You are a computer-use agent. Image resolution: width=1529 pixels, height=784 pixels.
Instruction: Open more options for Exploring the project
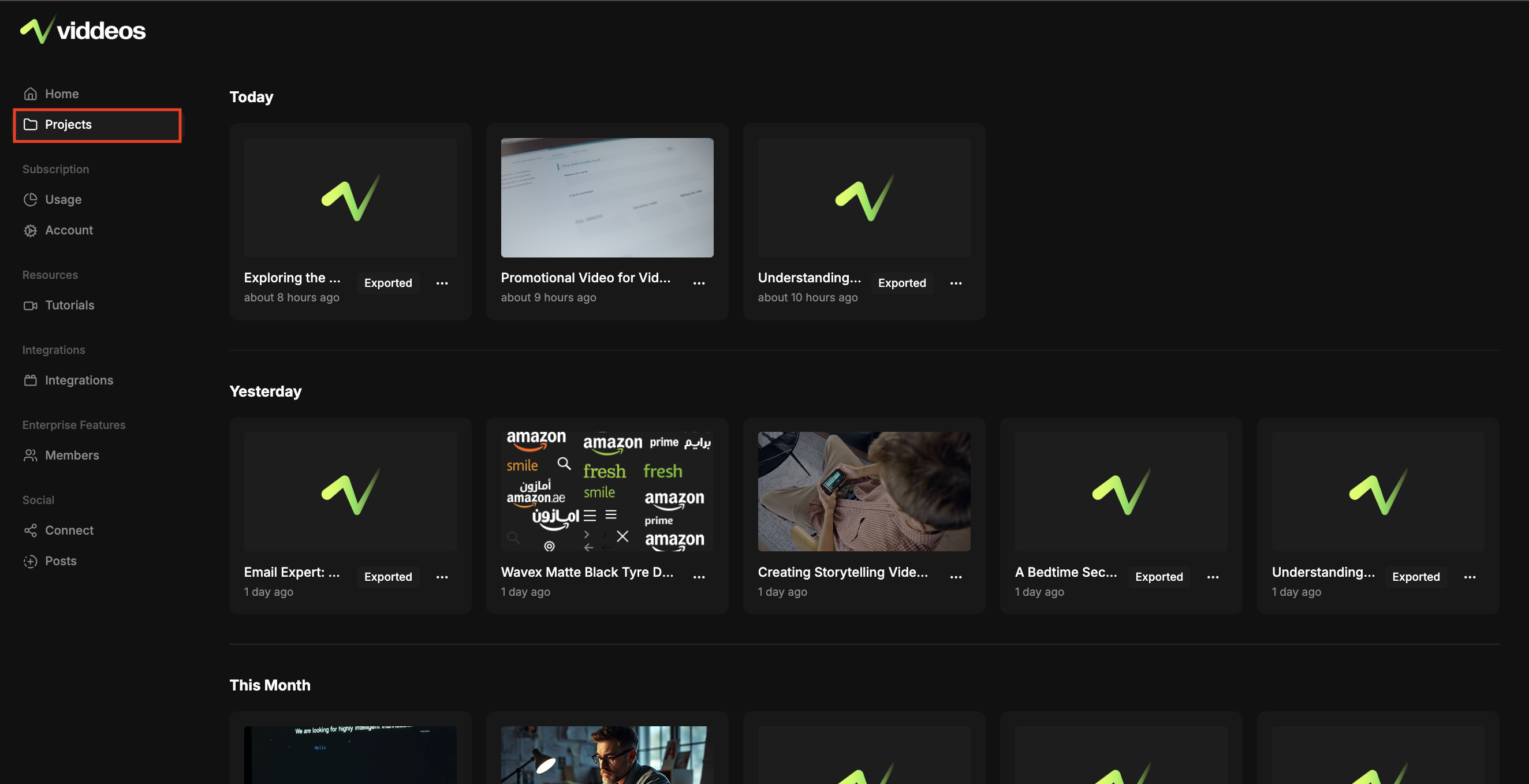click(x=442, y=283)
